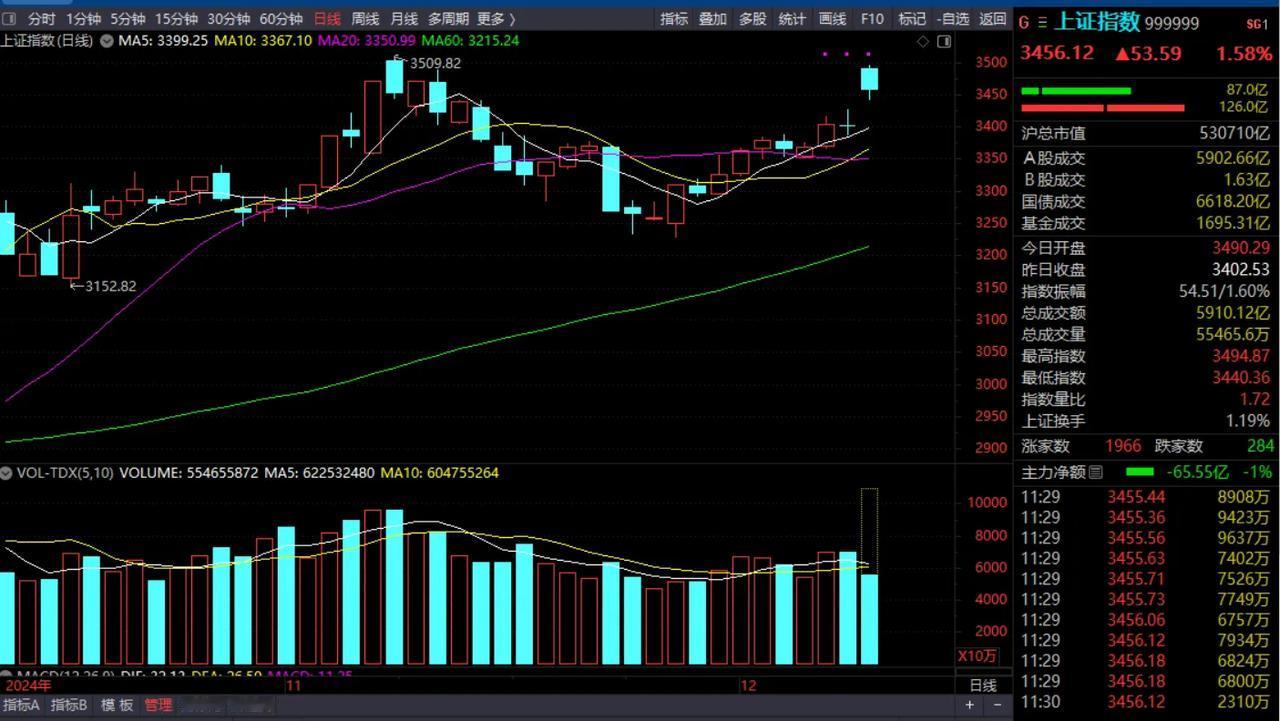Expand the dropdown arrow beside 上证指数(日线)
The width and height of the screenshot is (1280, 721).
coord(106,41)
